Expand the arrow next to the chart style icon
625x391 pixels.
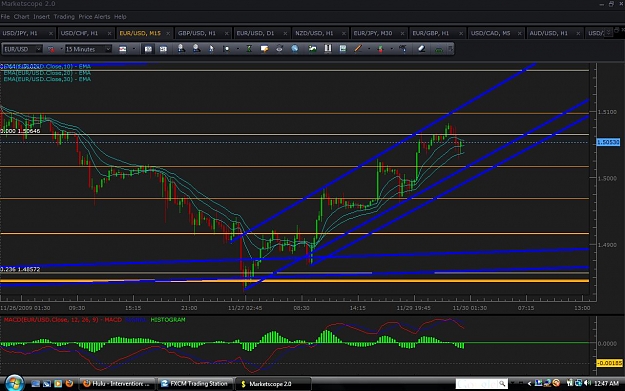point(134,49)
